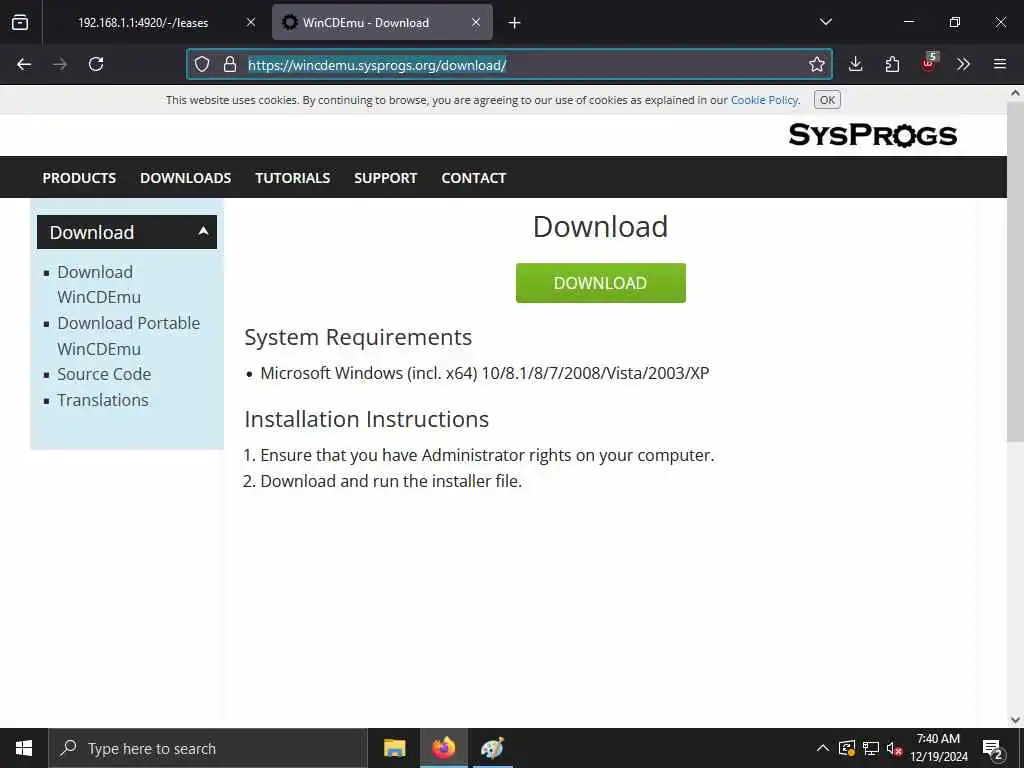Viewport: 1024px width, 768px height.
Task: Open the Source Code sidebar link
Action: pos(104,374)
